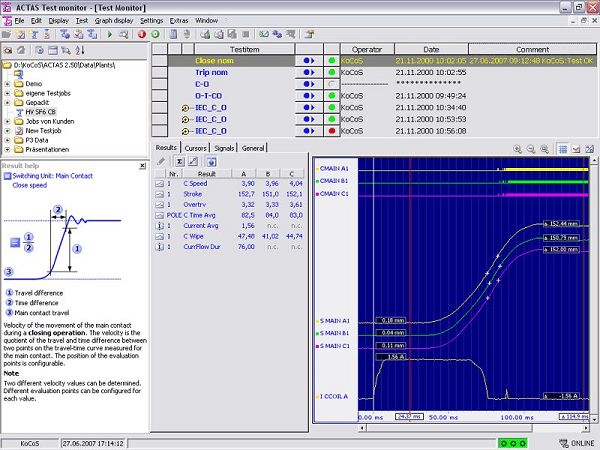Image resolution: width=600 pixels, height=450 pixels.
Task: Click the grid view icon above graph
Action: point(562,148)
